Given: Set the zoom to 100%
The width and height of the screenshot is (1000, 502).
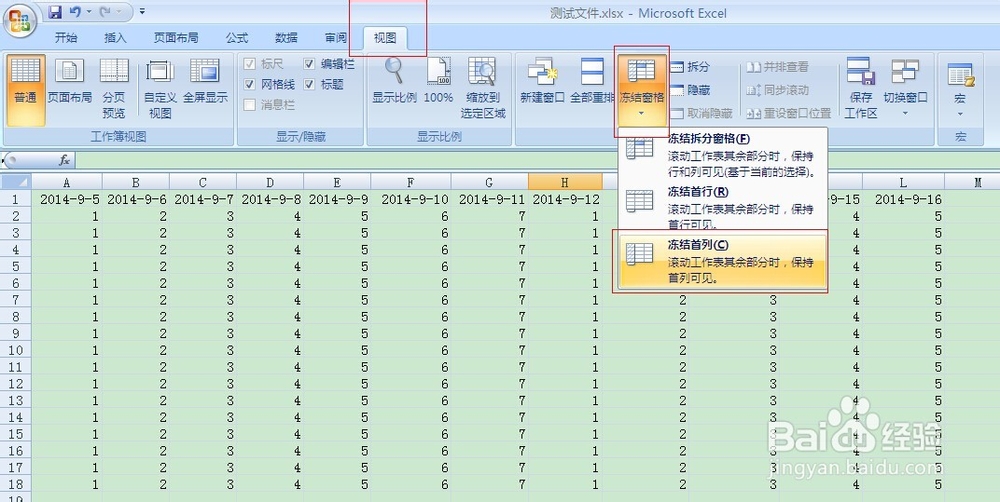Looking at the screenshot, I should tap(438, 82).
